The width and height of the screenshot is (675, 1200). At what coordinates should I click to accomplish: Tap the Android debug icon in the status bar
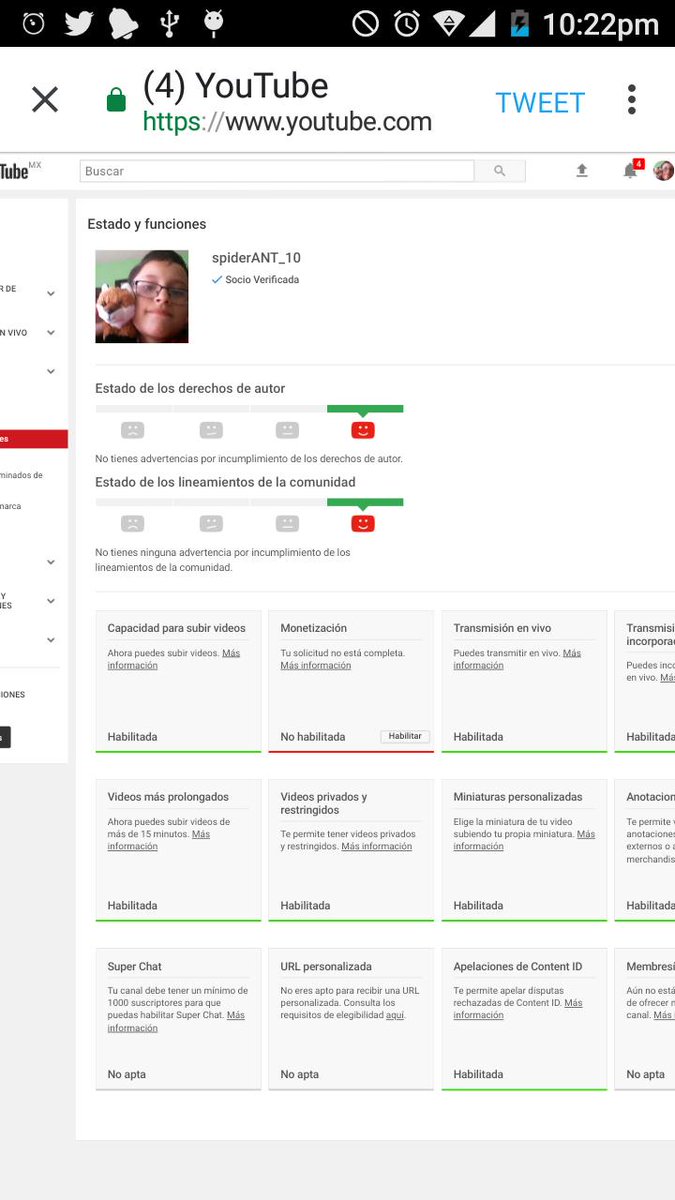tap(213, 23)
